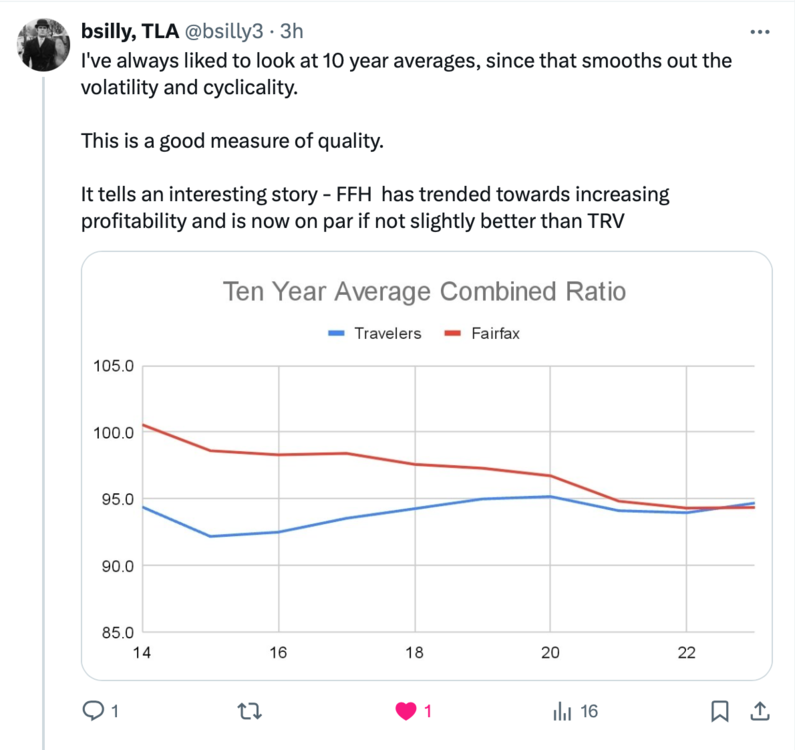Click the Fairfax legend label text

coord(495,333)
